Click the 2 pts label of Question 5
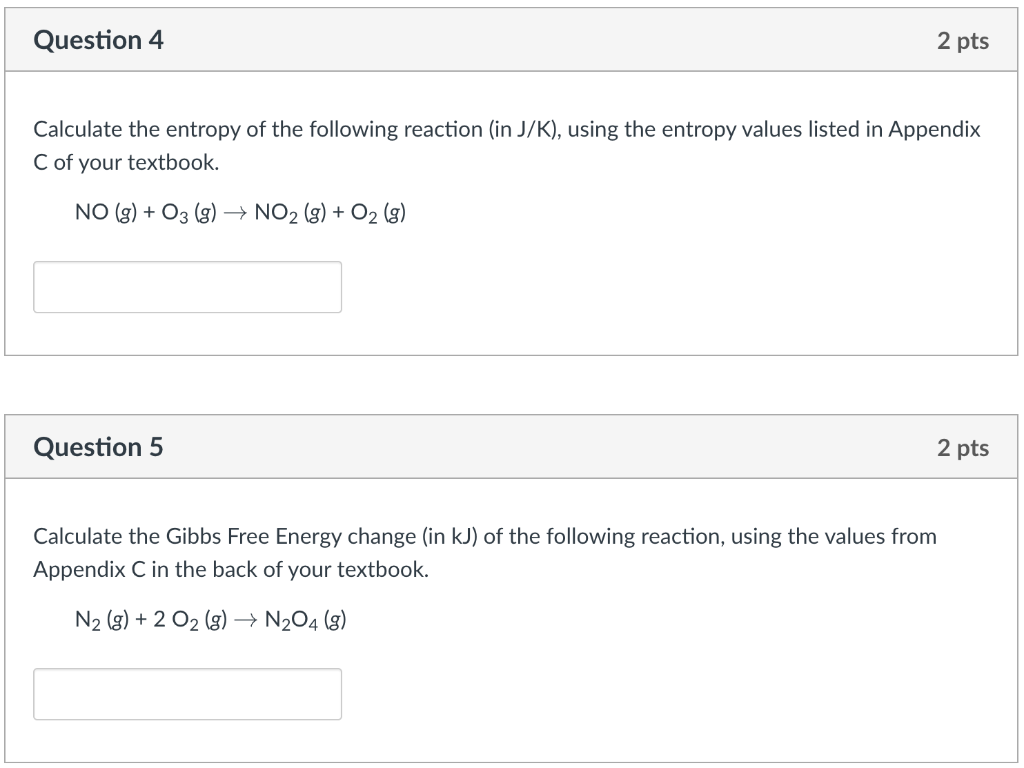The width and height of the screenshot is (1024, 768). [x=963, y=448]
